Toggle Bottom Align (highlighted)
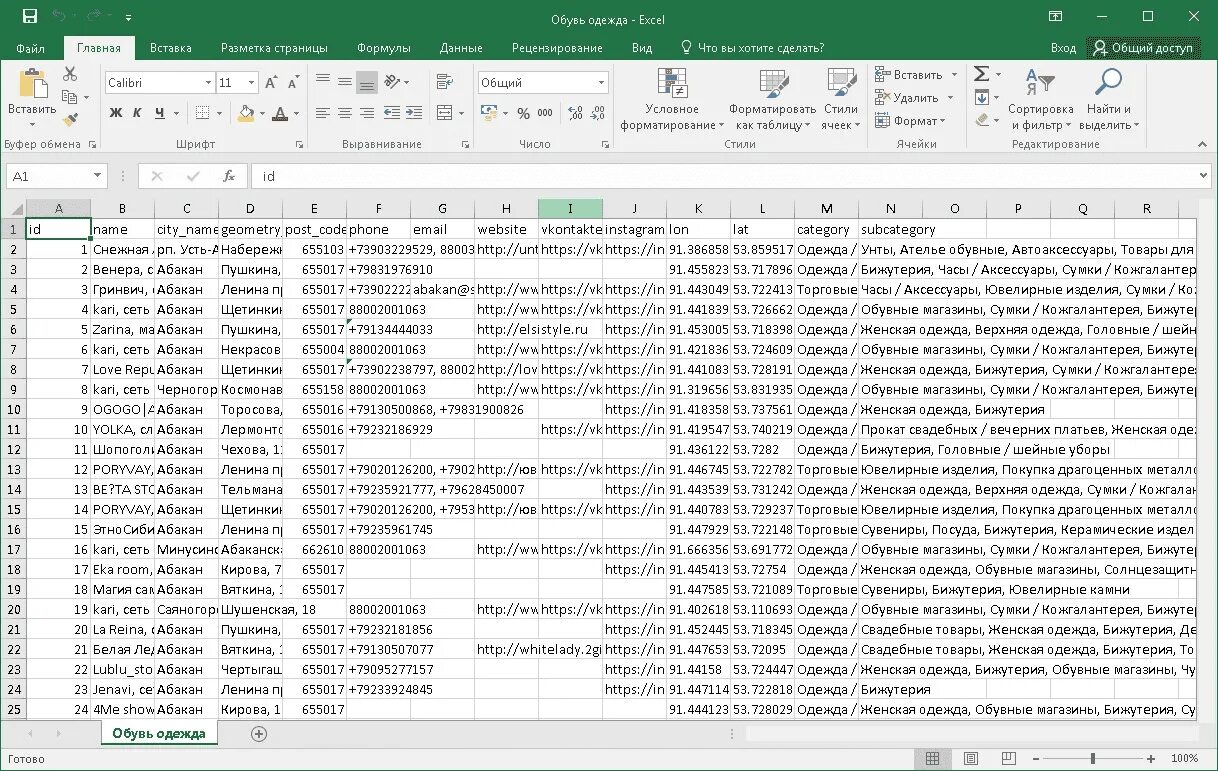 (x=367, y=82)
